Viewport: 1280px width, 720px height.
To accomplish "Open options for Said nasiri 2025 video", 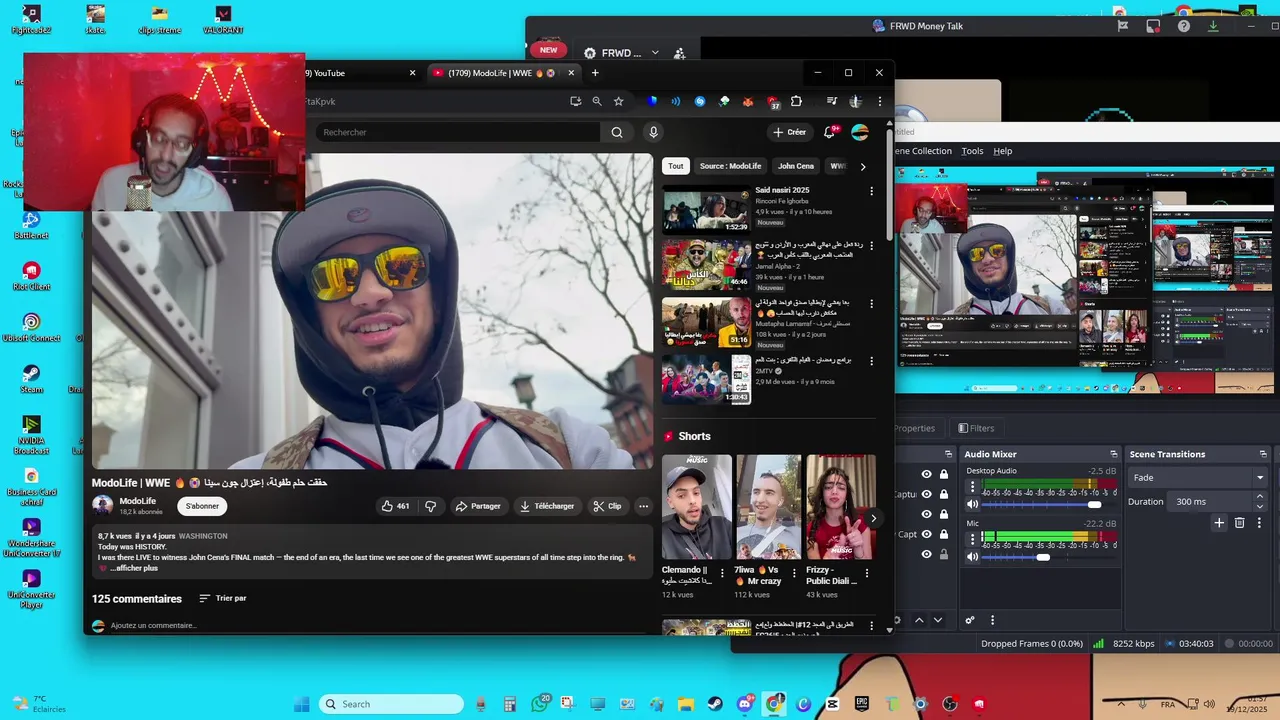I will [x=871, y=191].
